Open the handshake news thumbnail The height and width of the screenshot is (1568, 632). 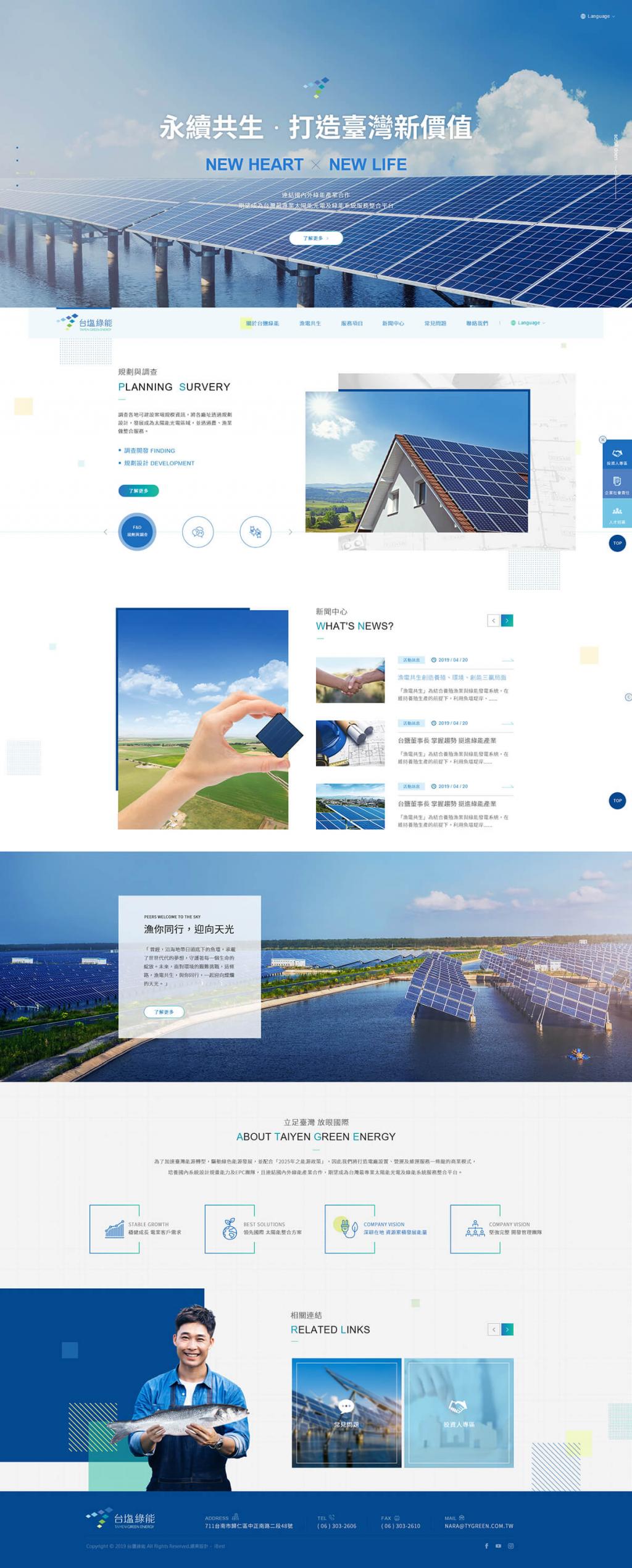pos(350,680)
